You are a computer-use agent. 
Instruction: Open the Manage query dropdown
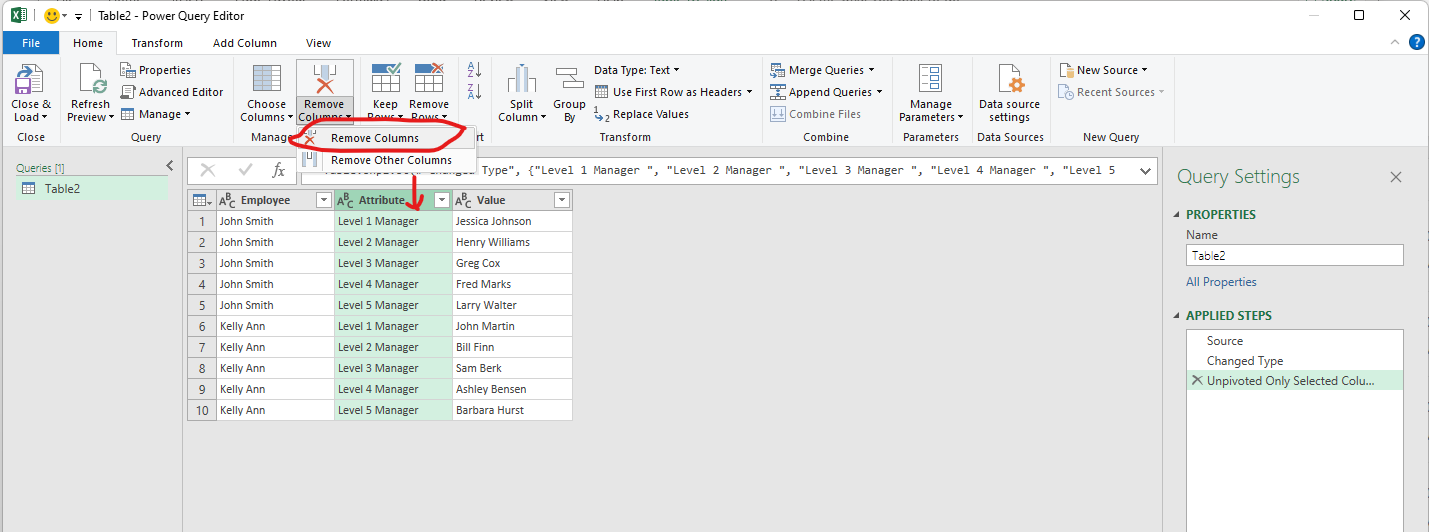(x=155, y=114)
